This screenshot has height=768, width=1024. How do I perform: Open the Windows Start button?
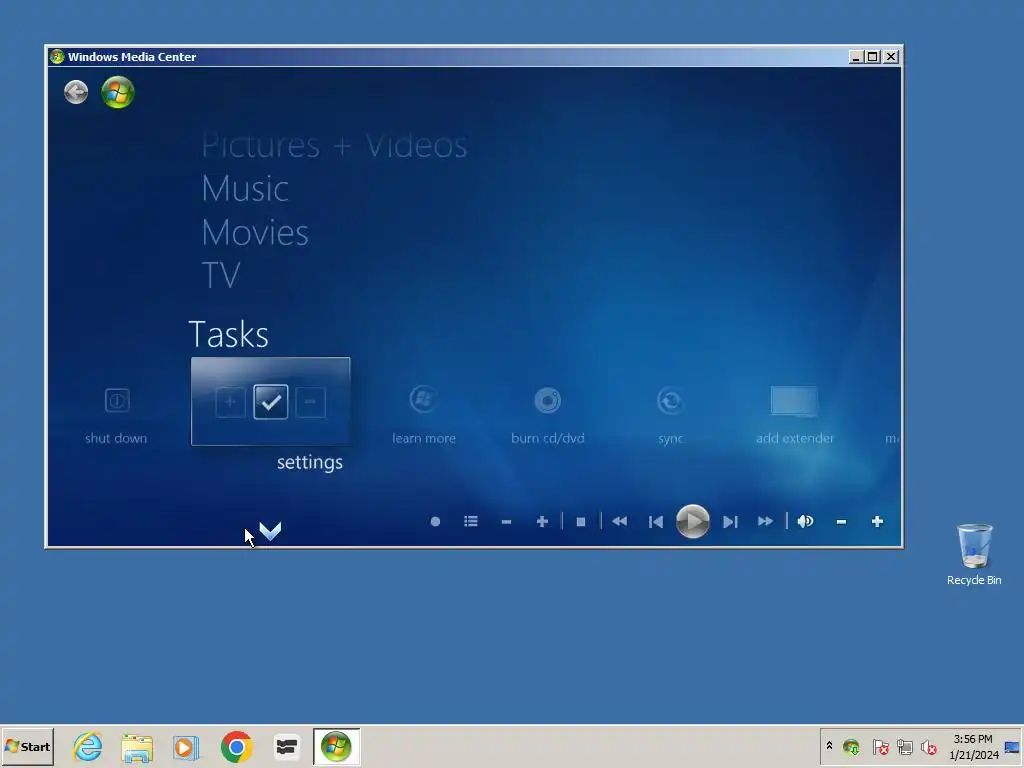coord(27,746)
